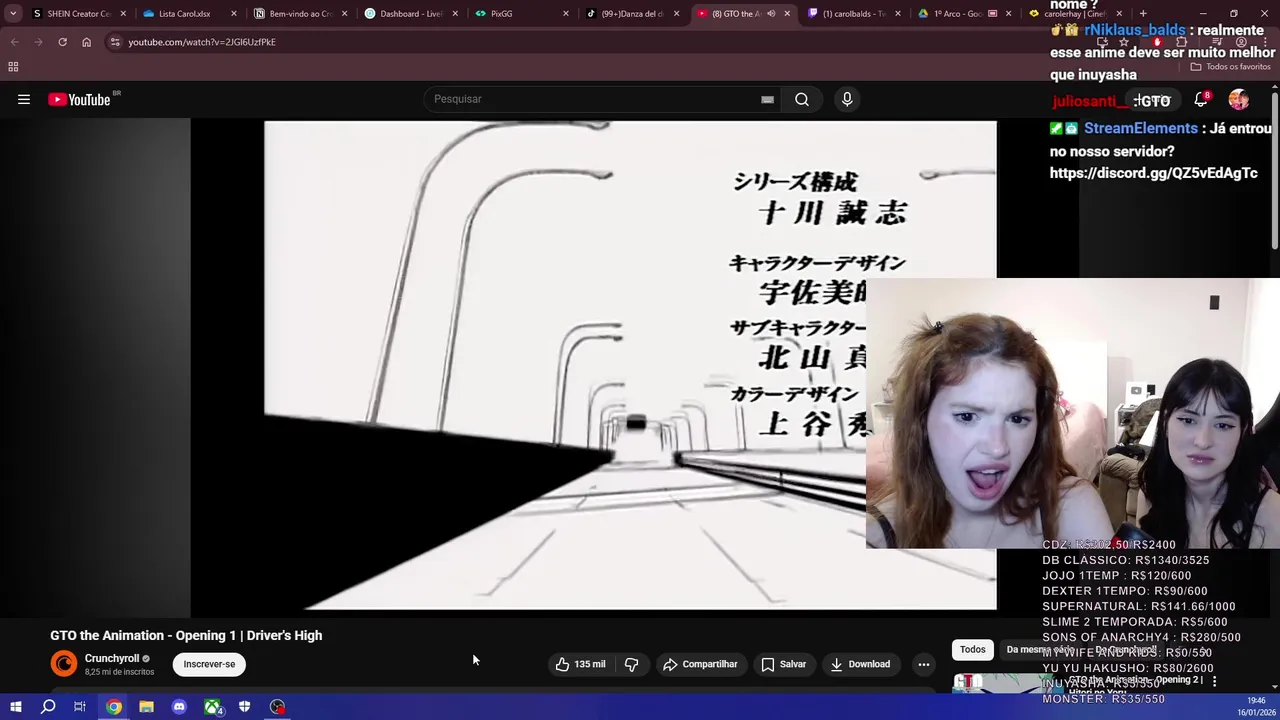
Task: Navigate back with browser back arrow
Action: (x=14, y=42)
